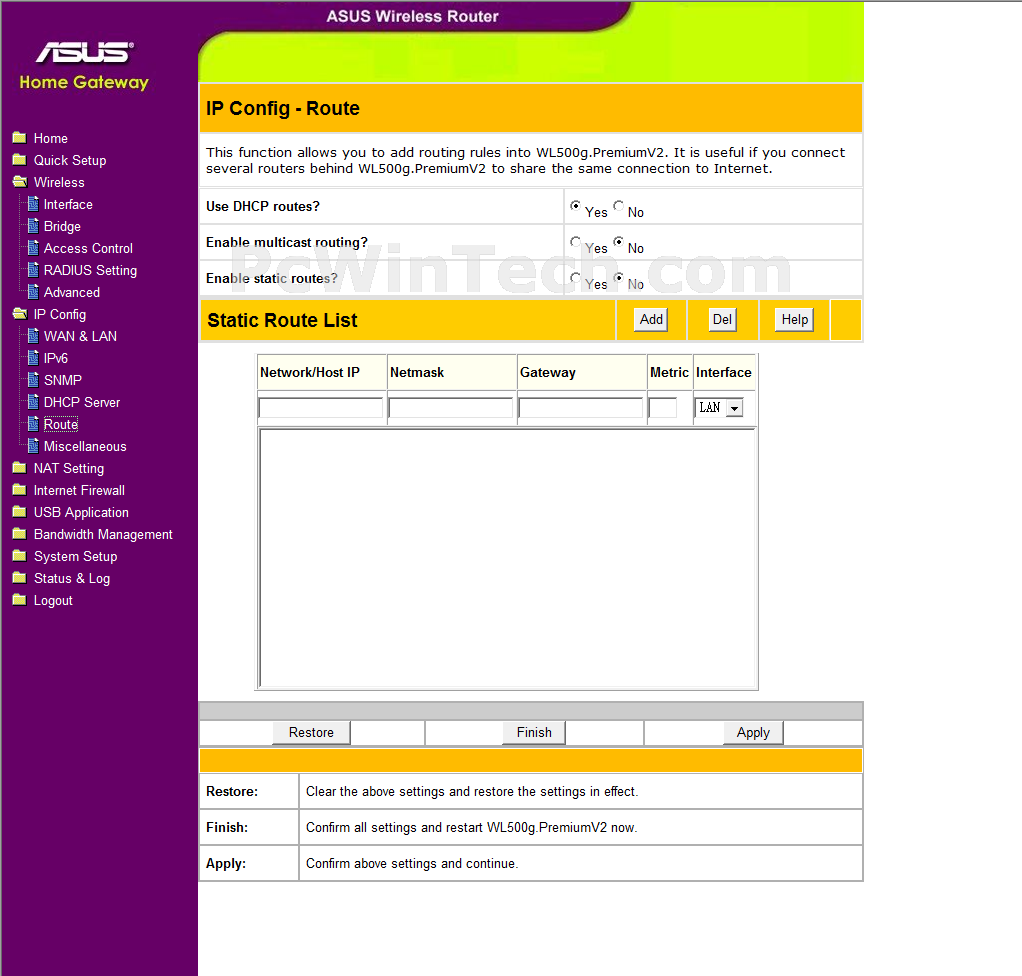Click the Finish button
The height and width of the screenshot is (976, 1022).
534,732
